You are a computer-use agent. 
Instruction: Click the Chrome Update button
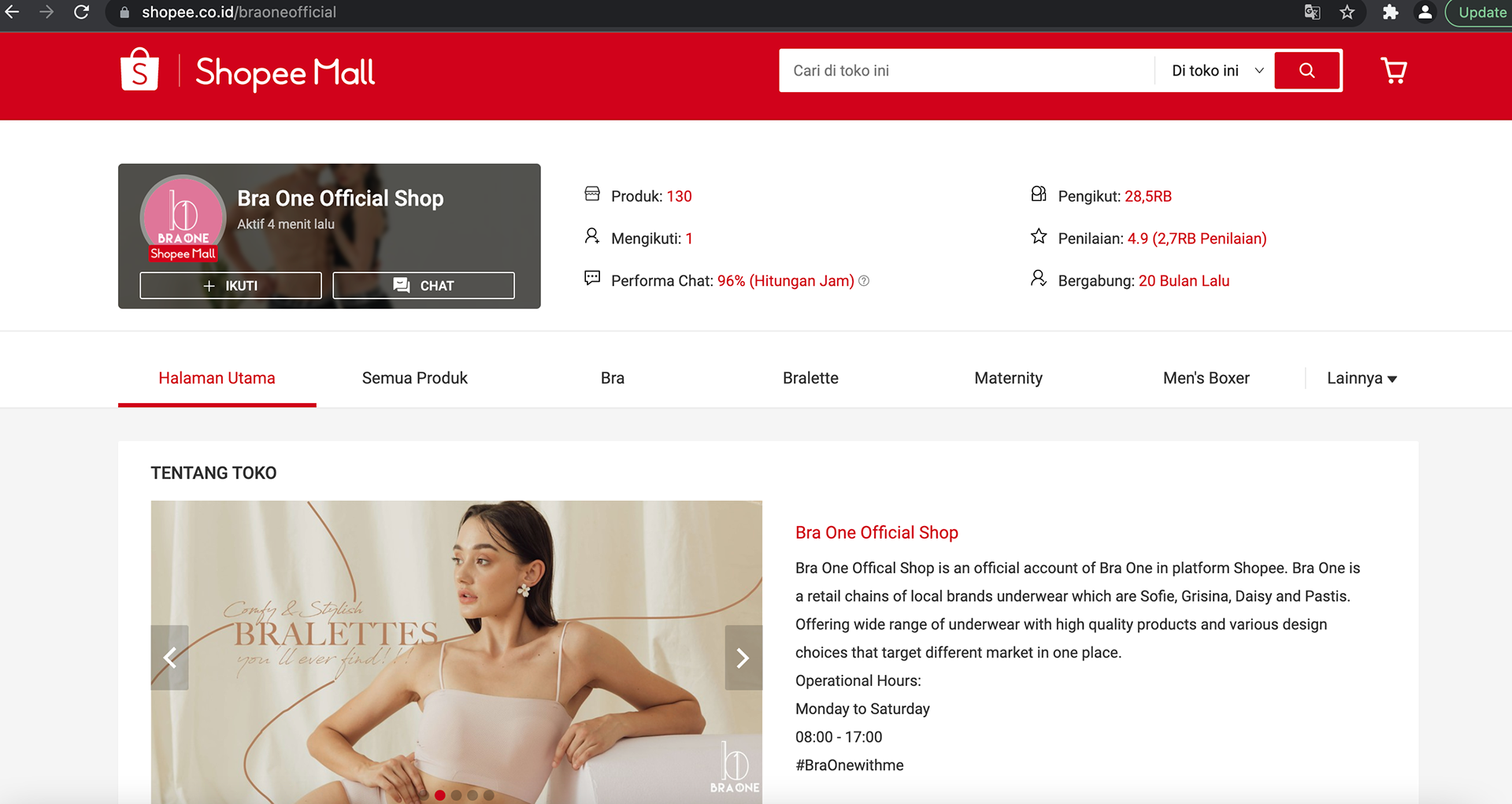(1480, 13)
